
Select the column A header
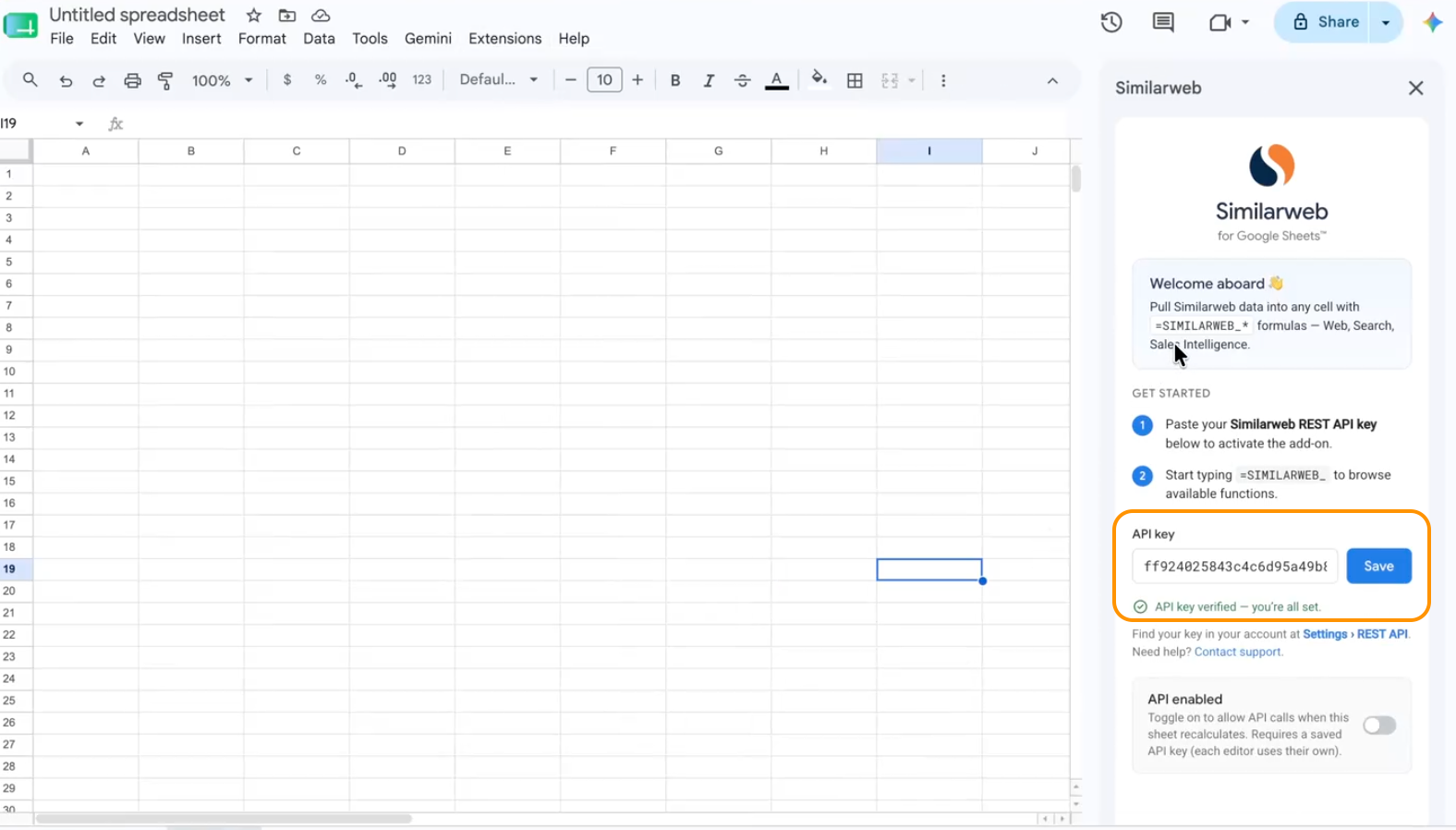[x=86, y=151]
